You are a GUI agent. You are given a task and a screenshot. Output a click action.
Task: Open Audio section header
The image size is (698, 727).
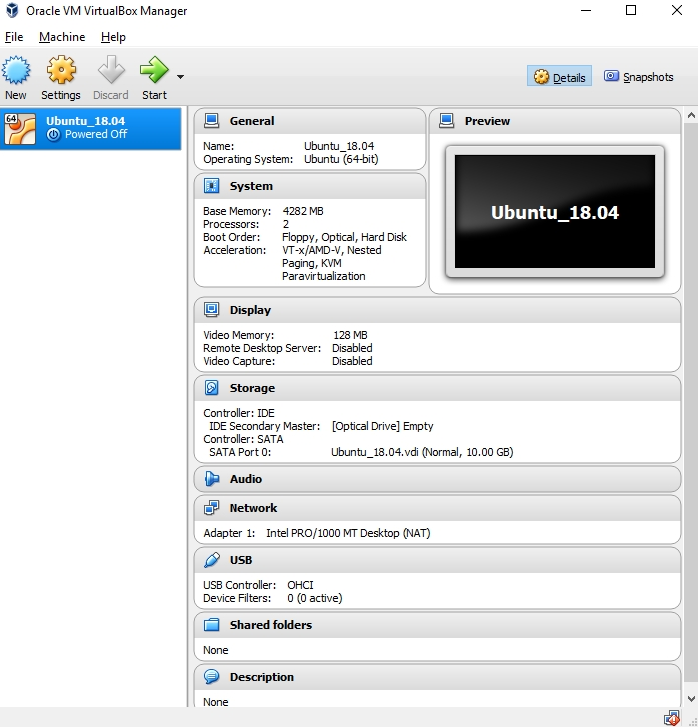point(246,479)
